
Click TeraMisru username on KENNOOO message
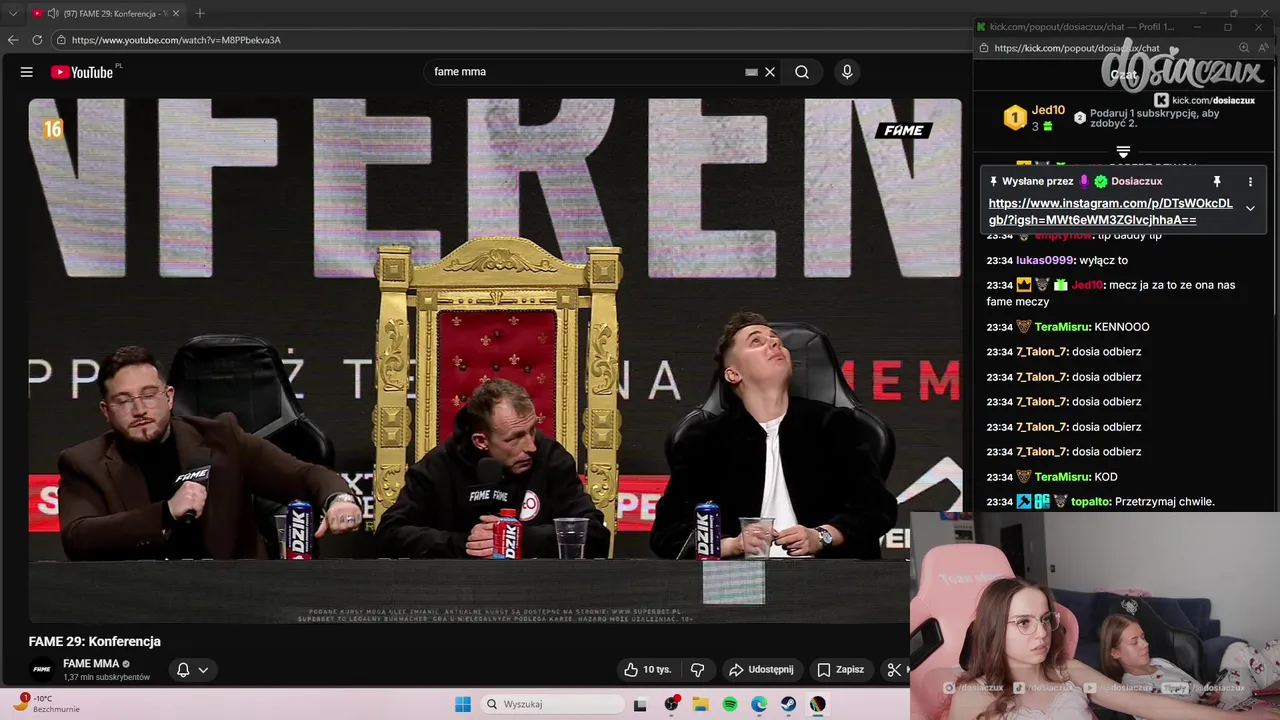1062,327
